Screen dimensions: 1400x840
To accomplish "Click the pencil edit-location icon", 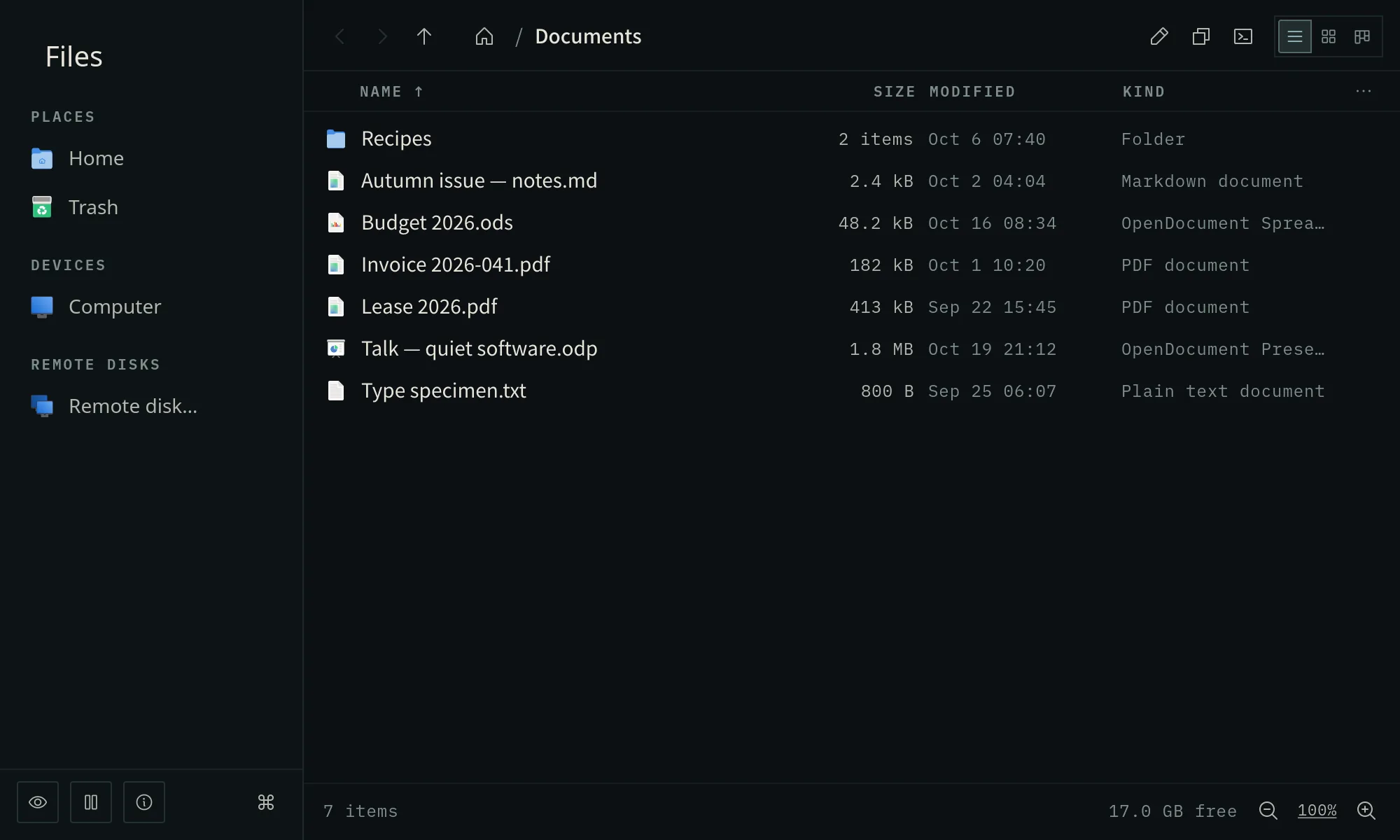I will tap(1159, 36).
